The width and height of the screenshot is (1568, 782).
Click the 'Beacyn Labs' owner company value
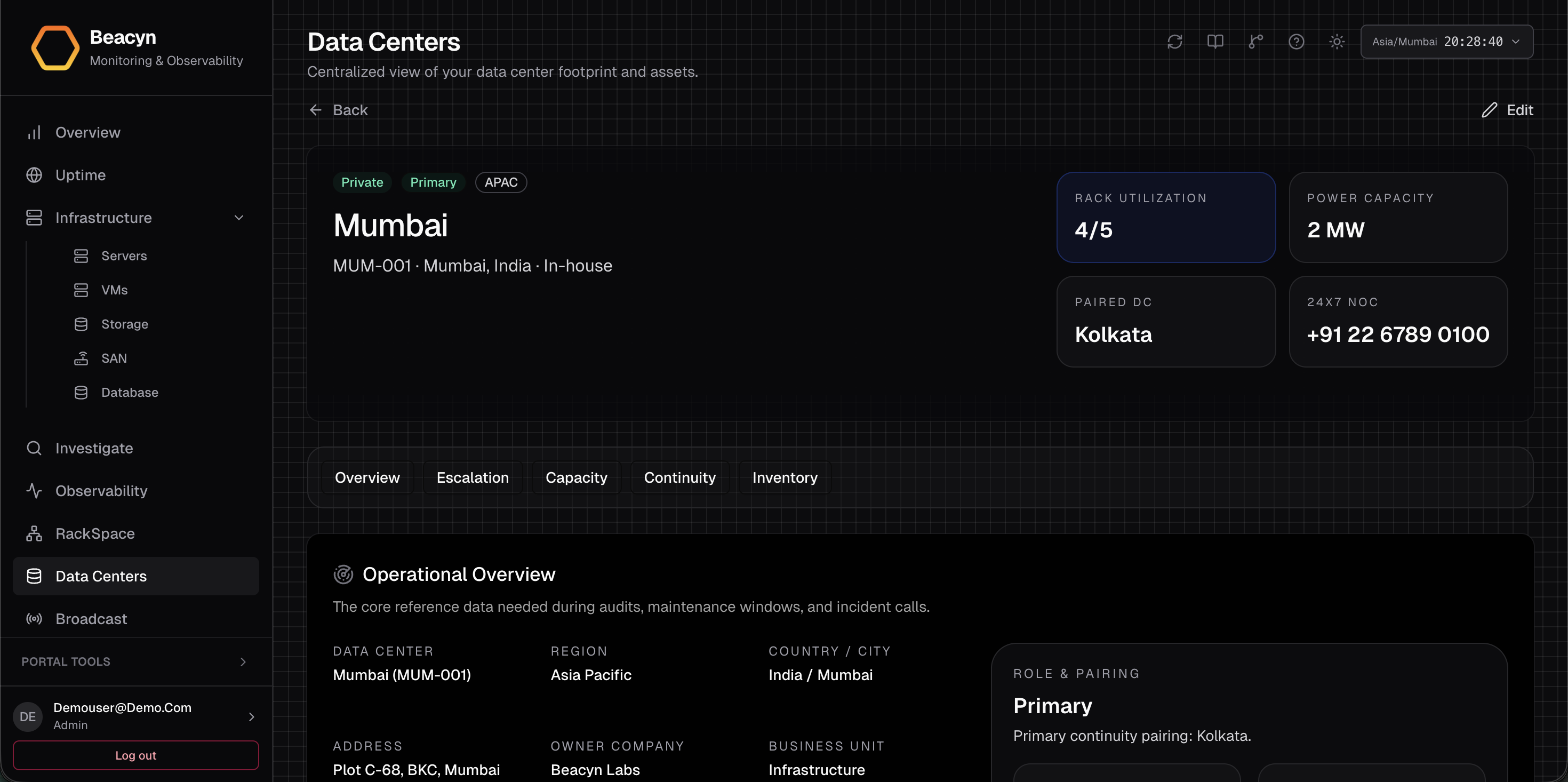click(x=595, y=770)
